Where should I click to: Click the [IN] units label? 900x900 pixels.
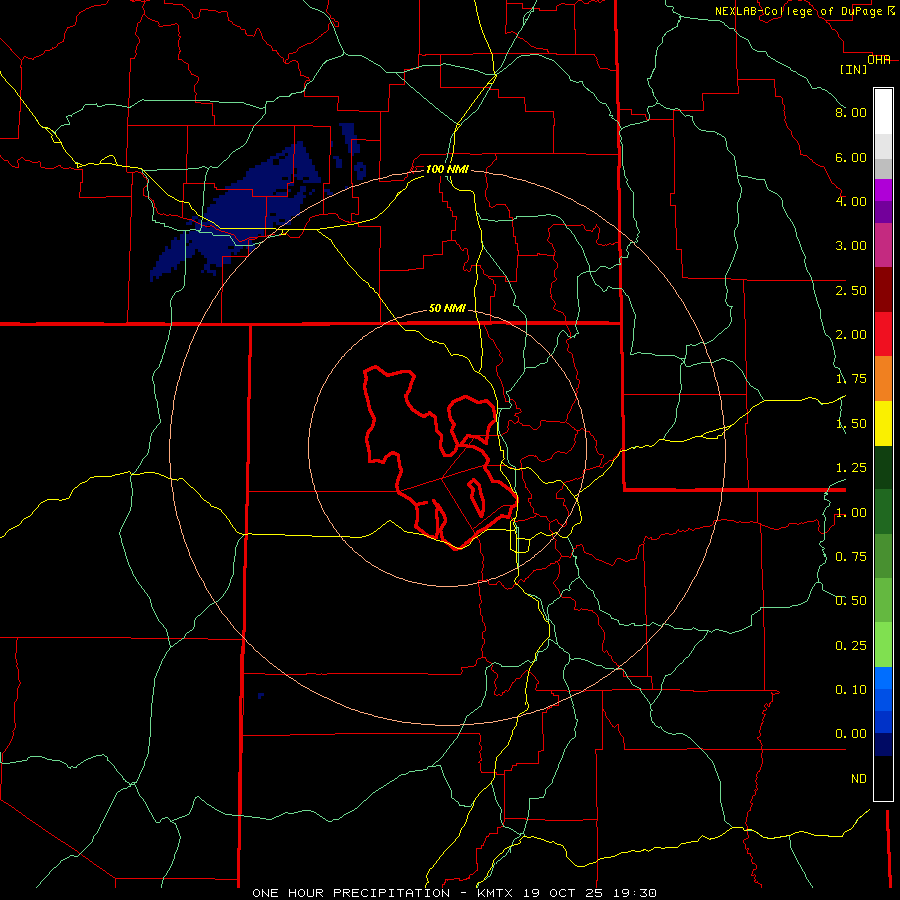pyautogui.click(x=854, y=69)
